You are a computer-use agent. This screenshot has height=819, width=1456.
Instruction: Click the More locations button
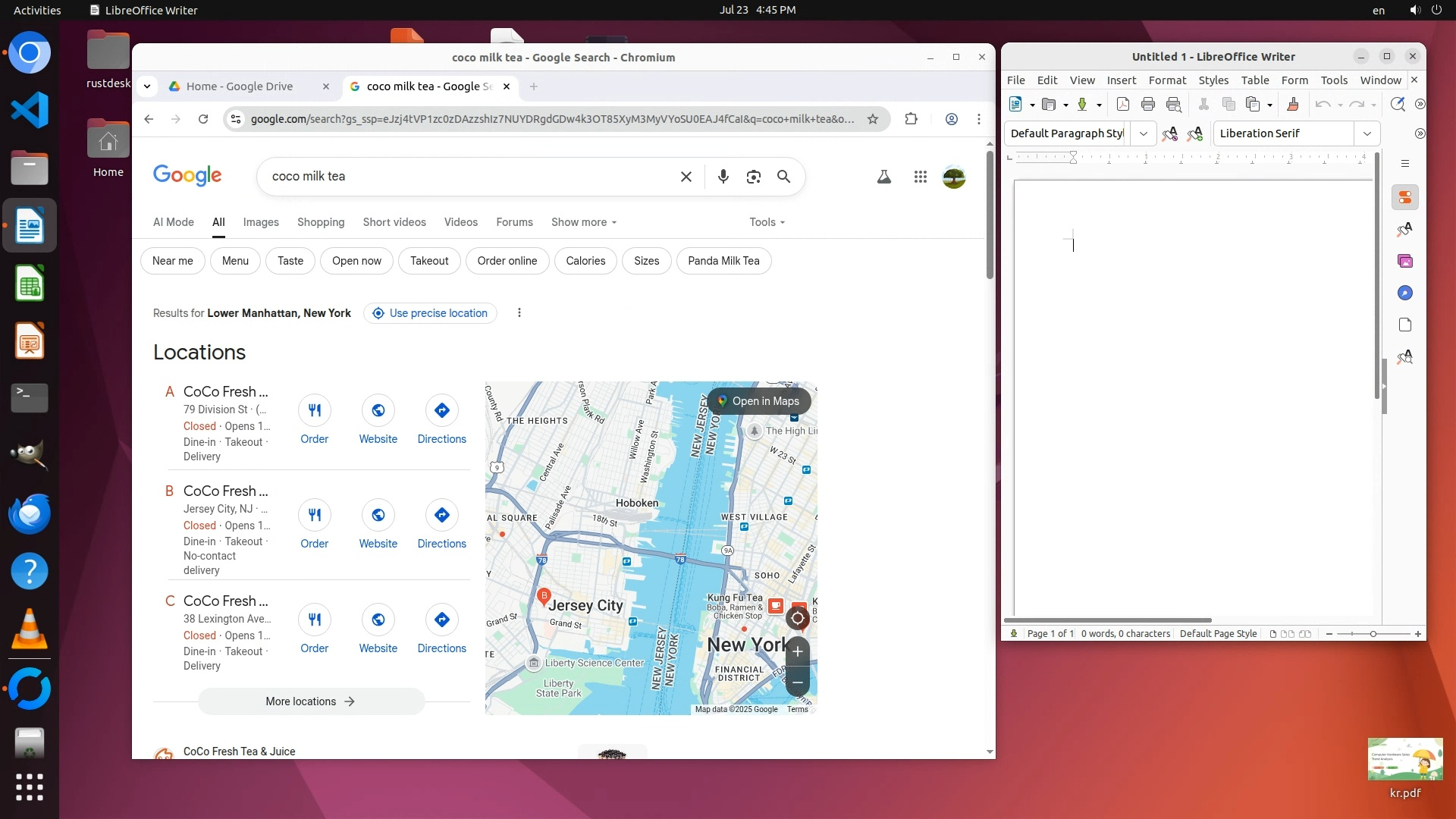tap(311, 701)
